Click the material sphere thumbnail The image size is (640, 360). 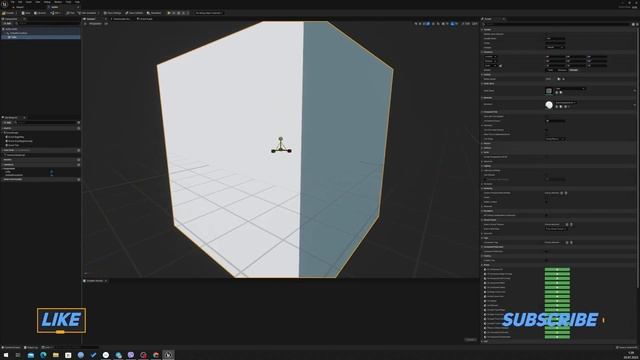[549, 105]
